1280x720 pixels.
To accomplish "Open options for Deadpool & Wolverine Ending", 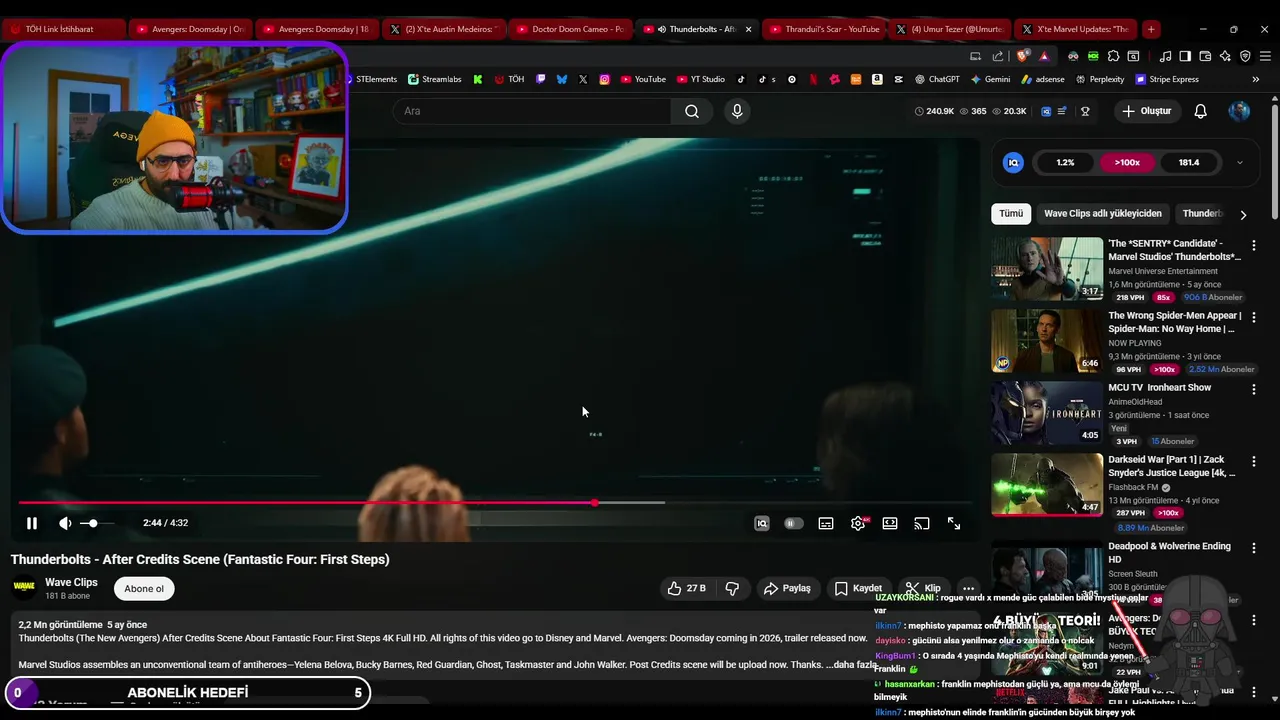I will point(1253,548).
